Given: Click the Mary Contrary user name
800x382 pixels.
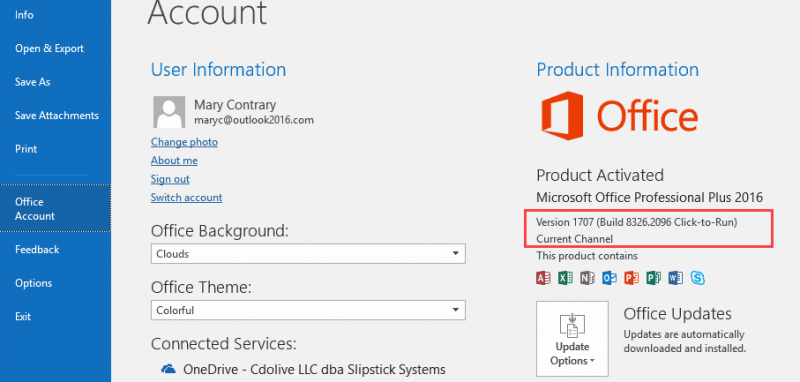Looking at the screenshot, I should click(235, 105).
